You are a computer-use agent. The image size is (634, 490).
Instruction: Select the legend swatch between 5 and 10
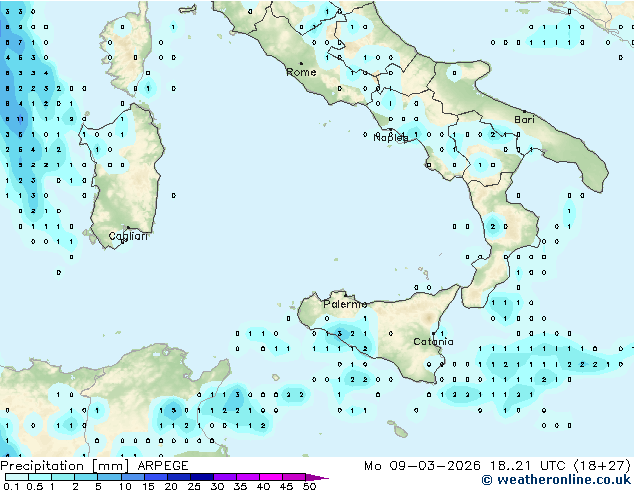tap(109, 477)
